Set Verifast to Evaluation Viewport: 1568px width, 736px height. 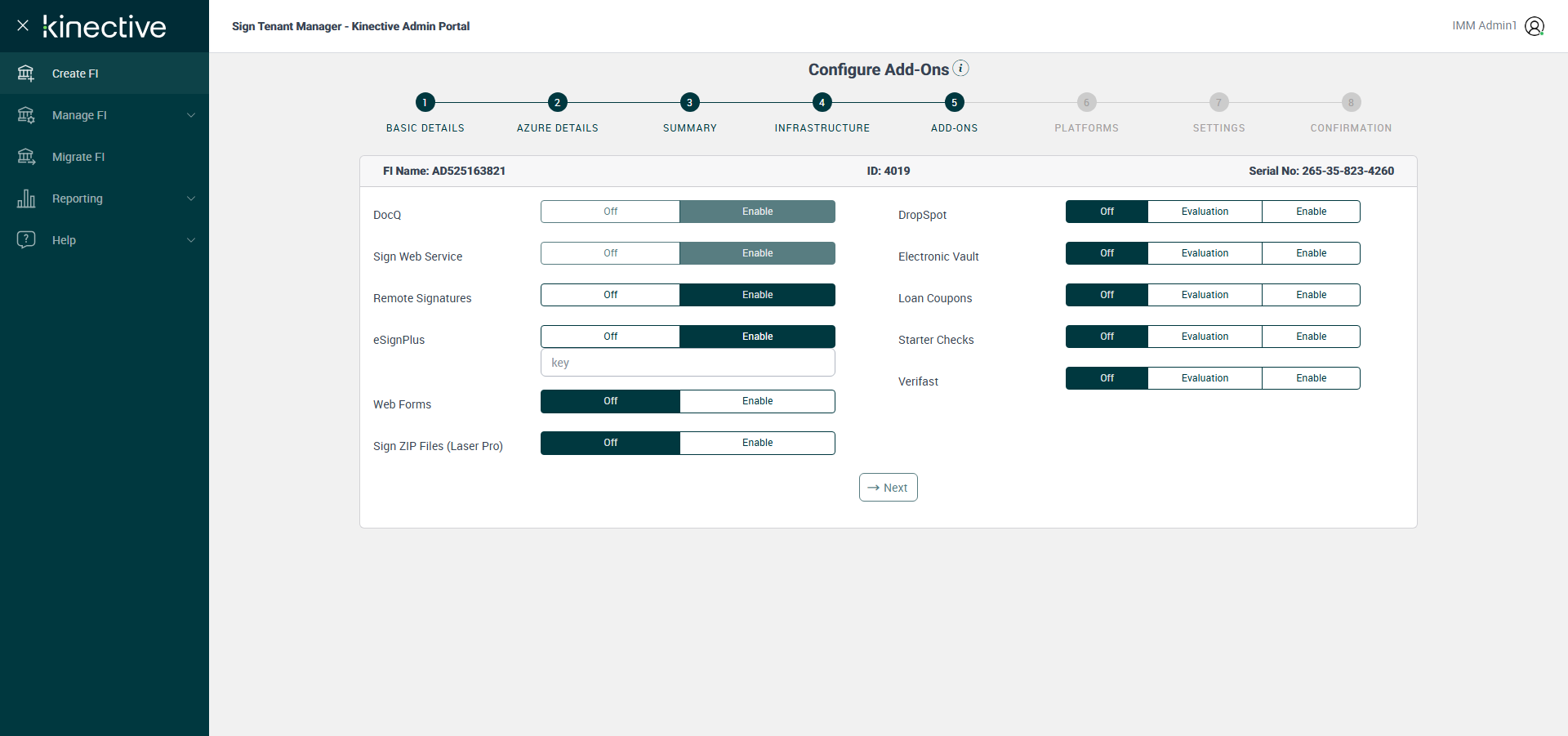[1205, 378]
